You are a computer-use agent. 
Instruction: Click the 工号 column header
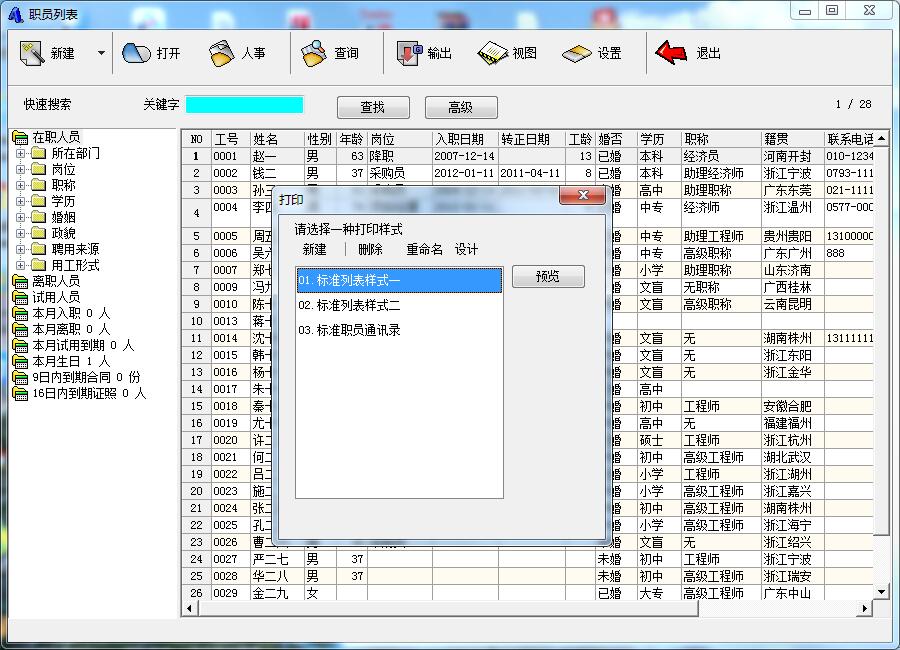[231, 140]
